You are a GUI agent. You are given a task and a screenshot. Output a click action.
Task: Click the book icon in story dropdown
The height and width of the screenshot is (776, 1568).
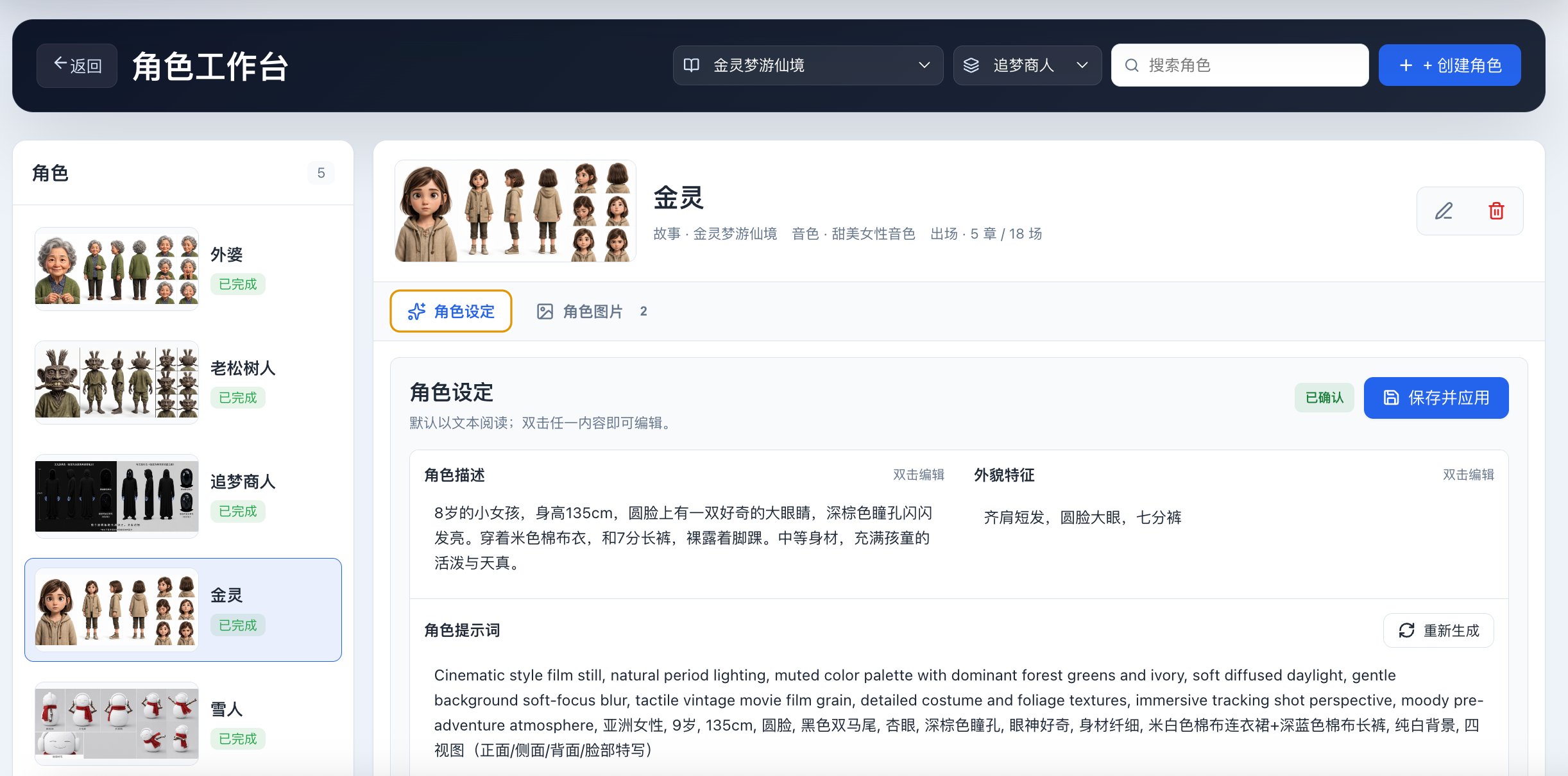coord(692,65)
